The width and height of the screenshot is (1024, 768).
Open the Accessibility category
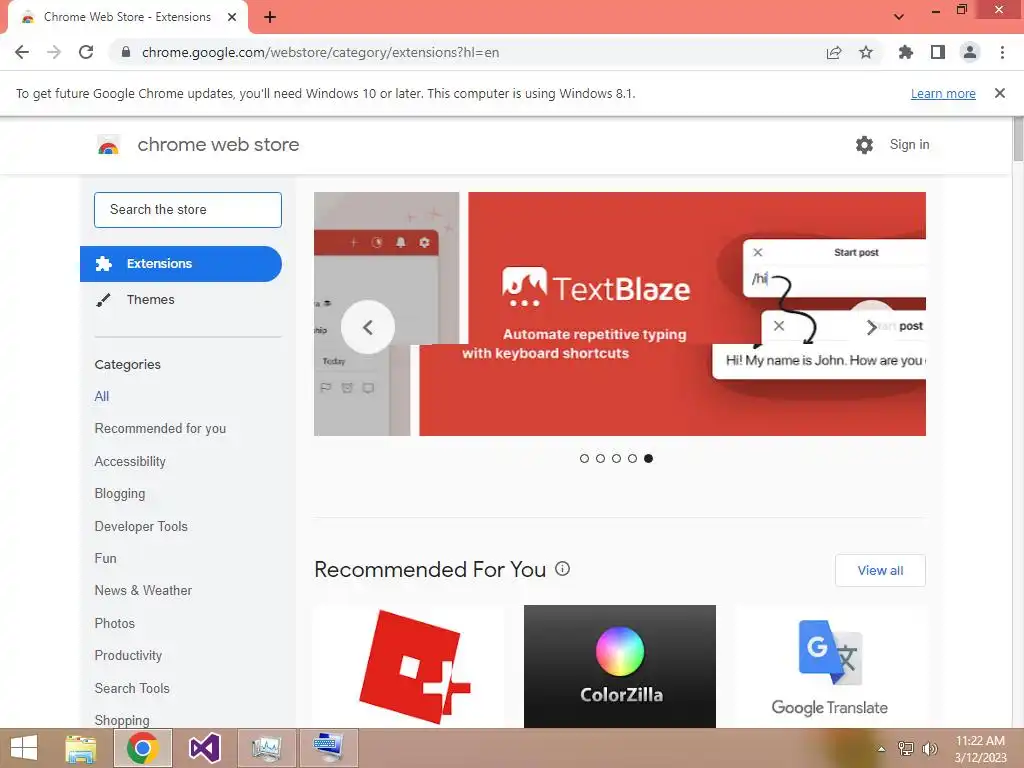(x=130, y=461)
